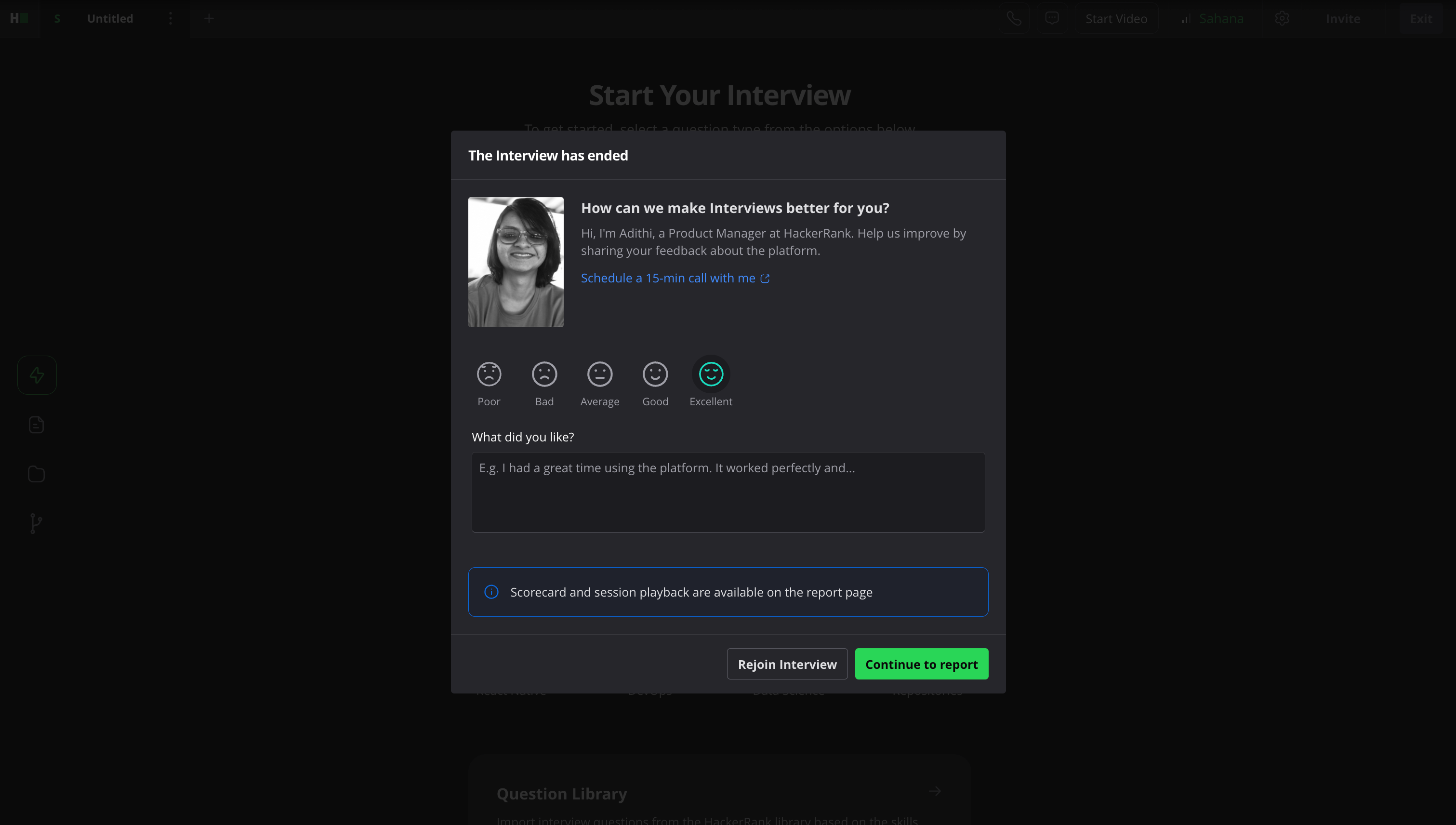The width and height of the screenshot is (1456, 825).
Task: Open the document sidebar icon
Action: [36, 425]
